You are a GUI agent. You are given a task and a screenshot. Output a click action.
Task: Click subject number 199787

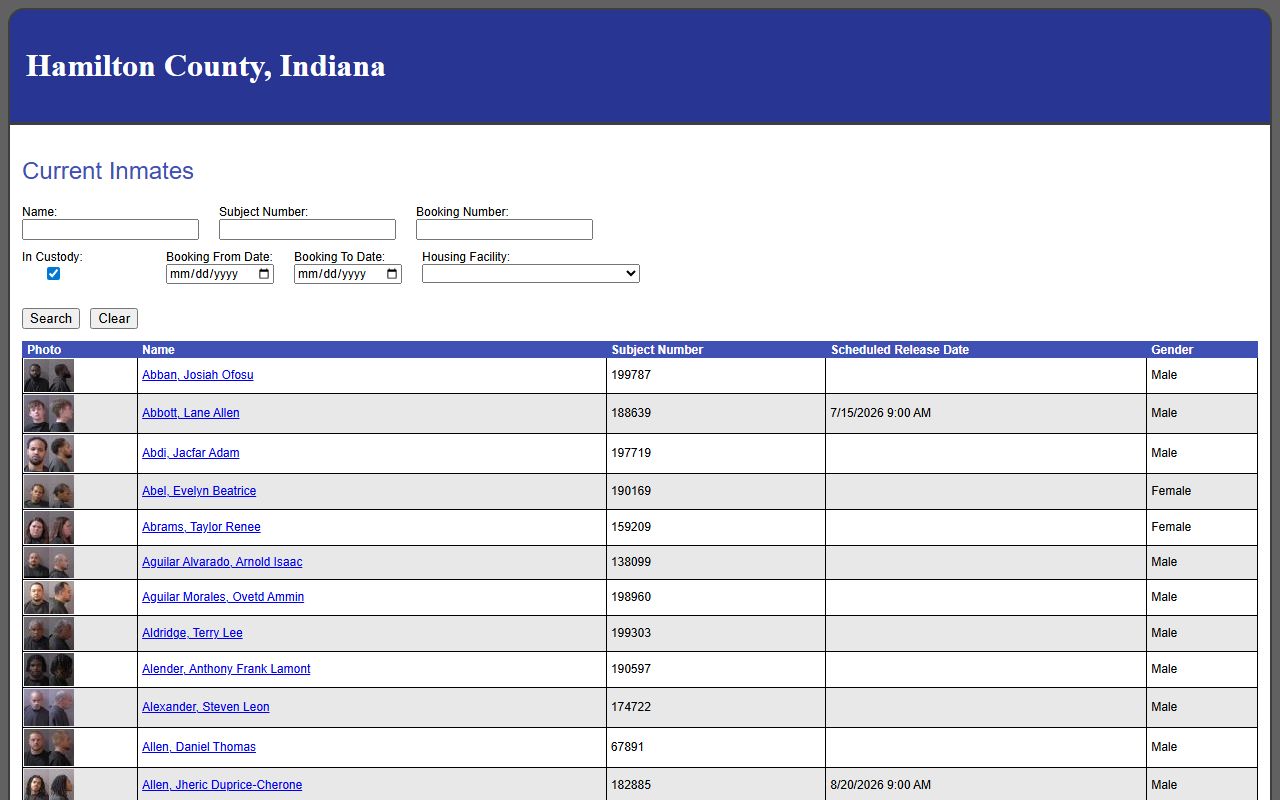point(631,375)
